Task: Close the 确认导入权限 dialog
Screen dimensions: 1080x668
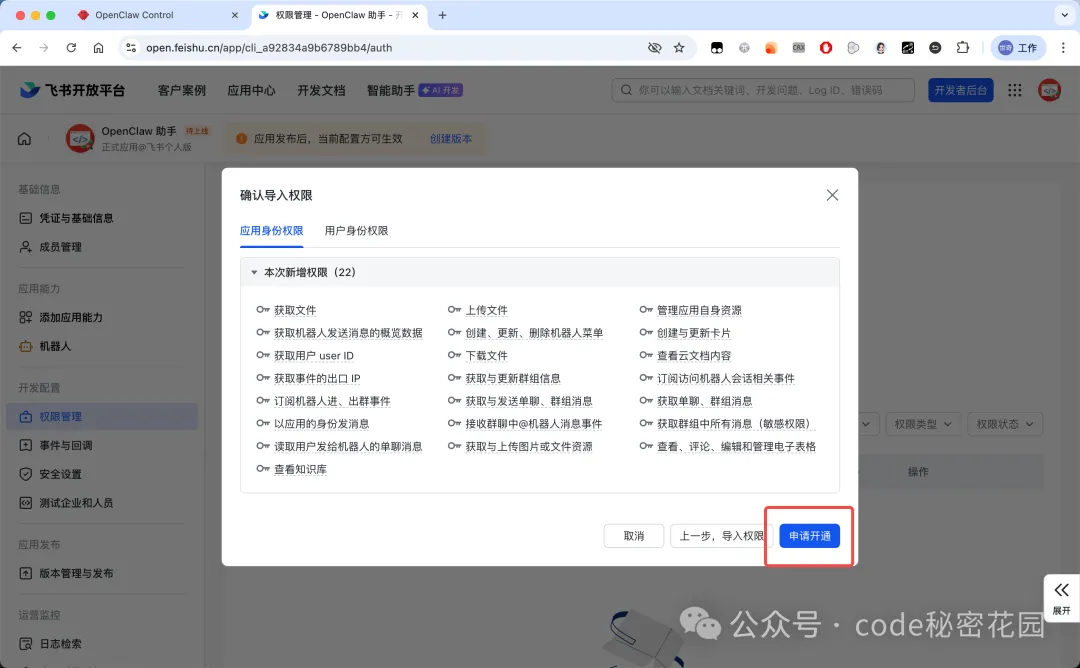Action: pos(832,195)
